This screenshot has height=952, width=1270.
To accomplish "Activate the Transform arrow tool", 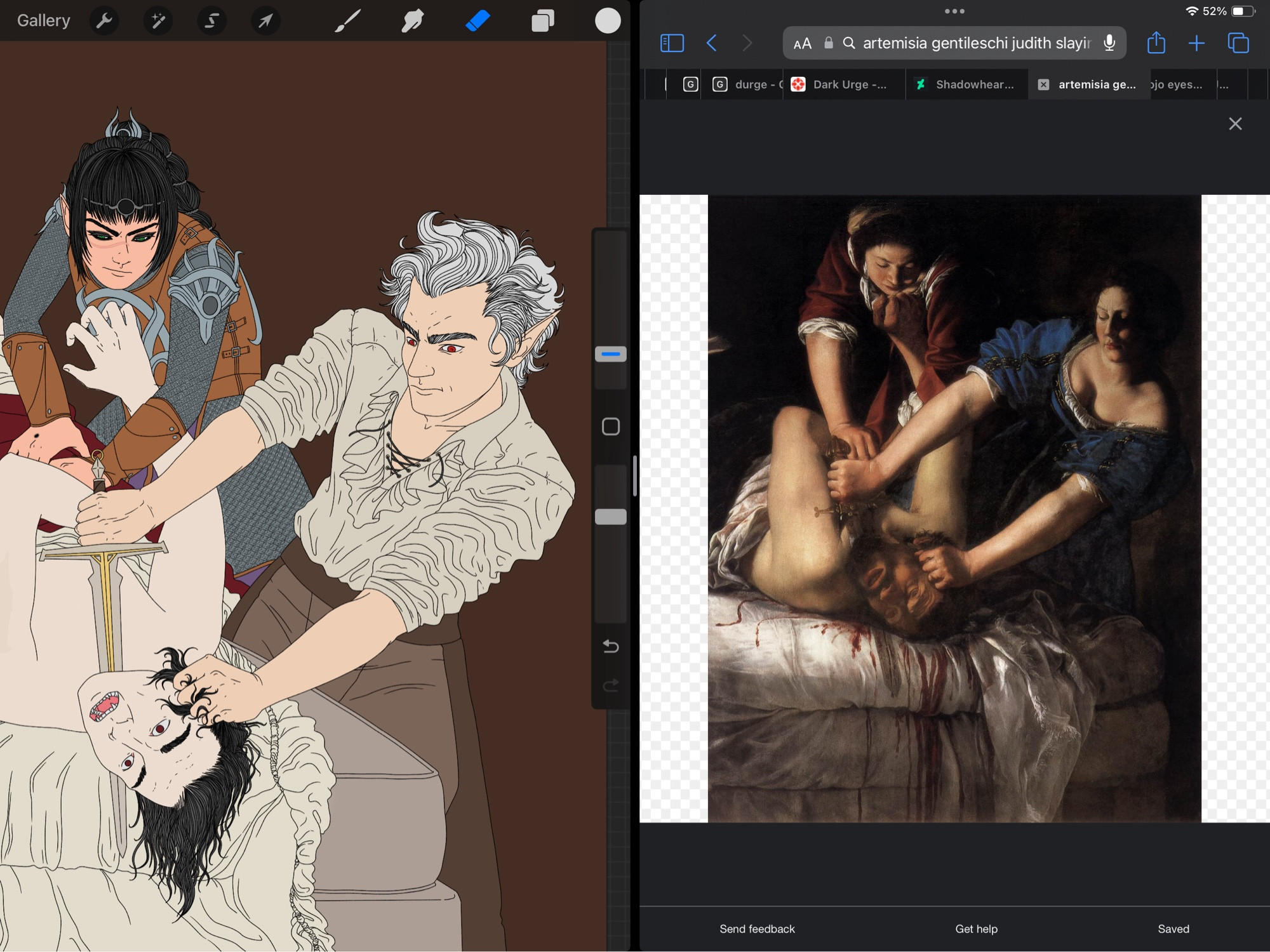I will [x=265, y=21].
